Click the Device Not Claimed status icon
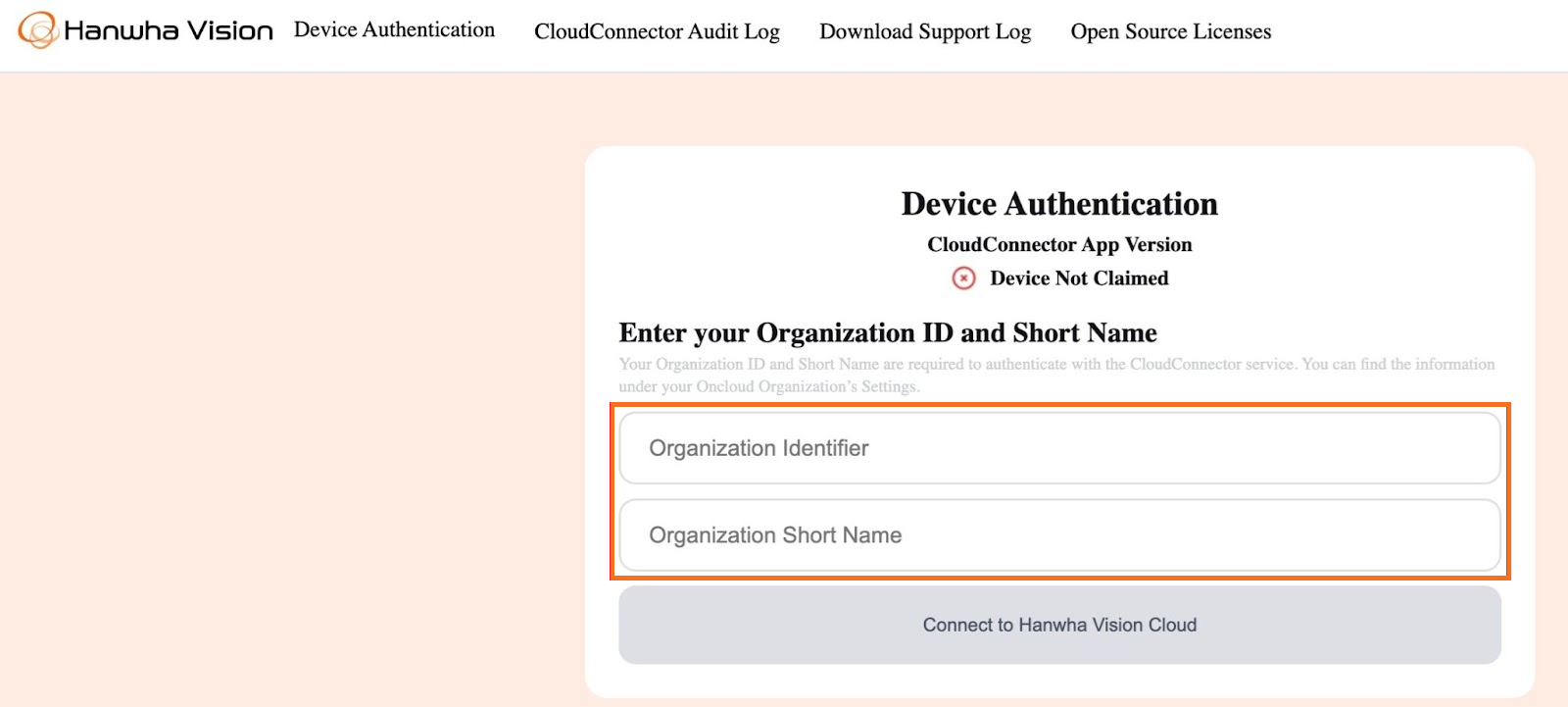This screenshot has height=707, width=1568. click(964, 278)
